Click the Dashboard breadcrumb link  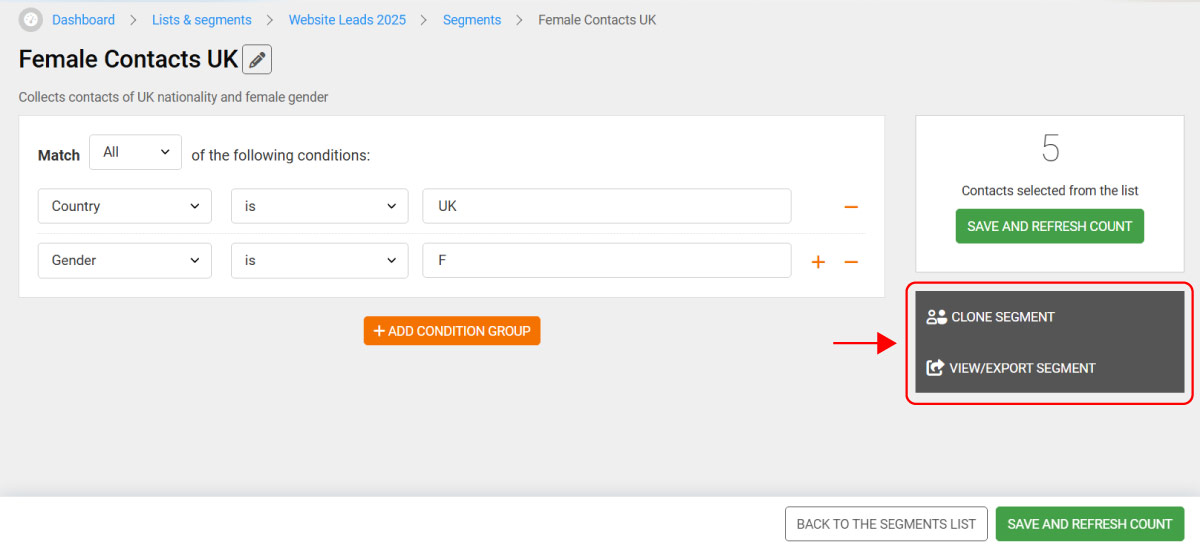83,20
